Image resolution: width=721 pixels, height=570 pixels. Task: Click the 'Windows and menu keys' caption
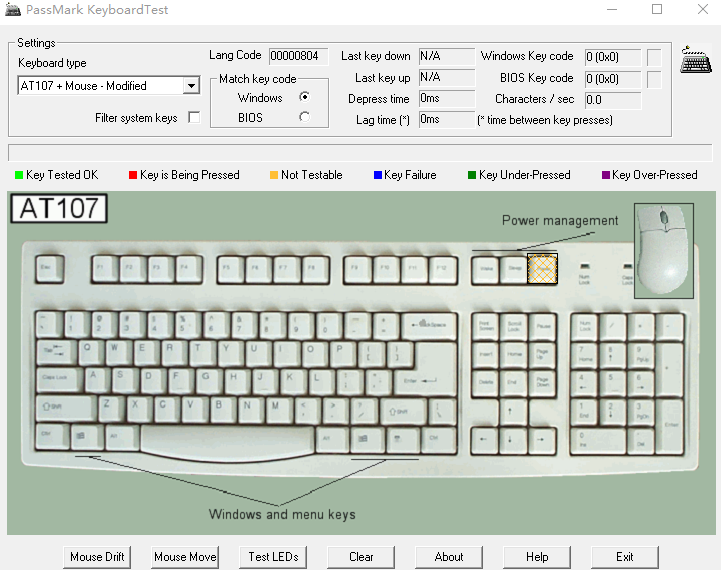pos(282,514)
